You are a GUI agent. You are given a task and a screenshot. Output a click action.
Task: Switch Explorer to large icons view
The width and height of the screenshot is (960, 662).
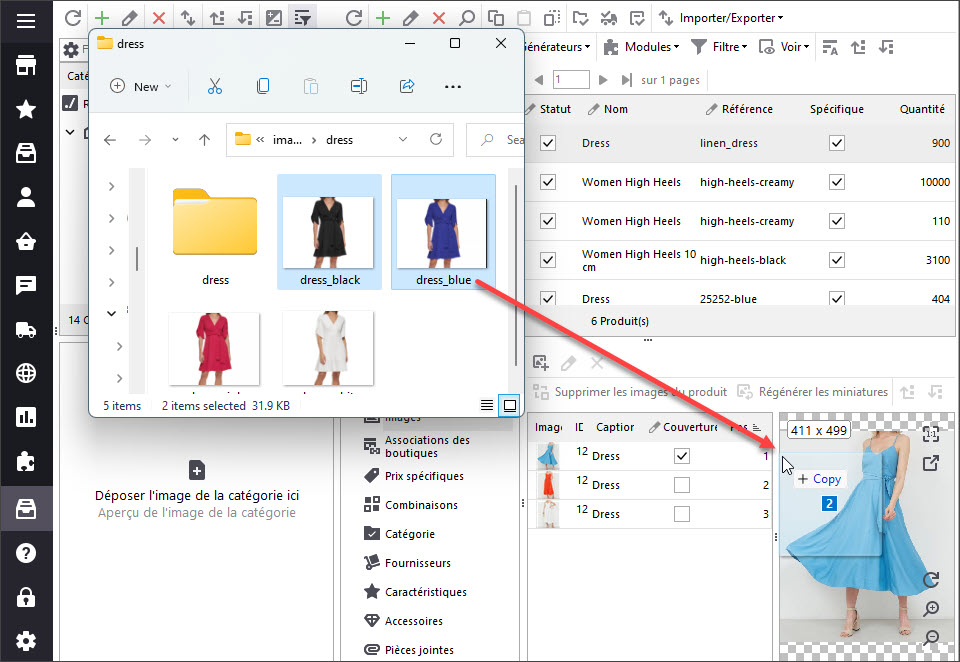tap(509, 405)
